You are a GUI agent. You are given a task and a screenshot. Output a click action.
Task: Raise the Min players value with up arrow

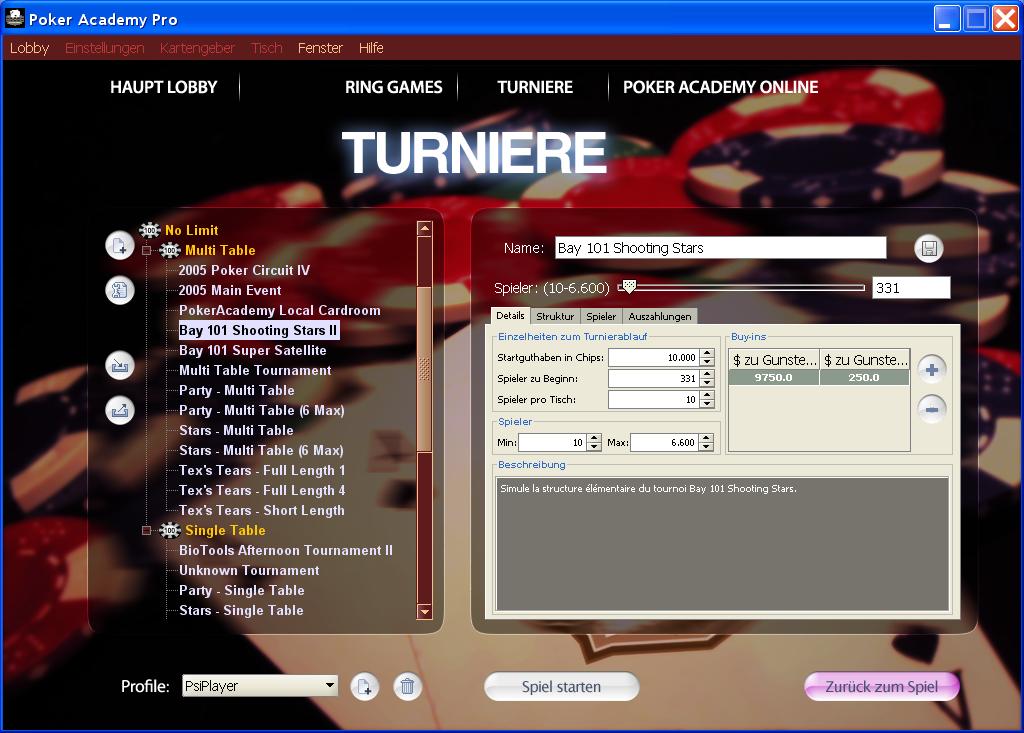click(594, 438)
